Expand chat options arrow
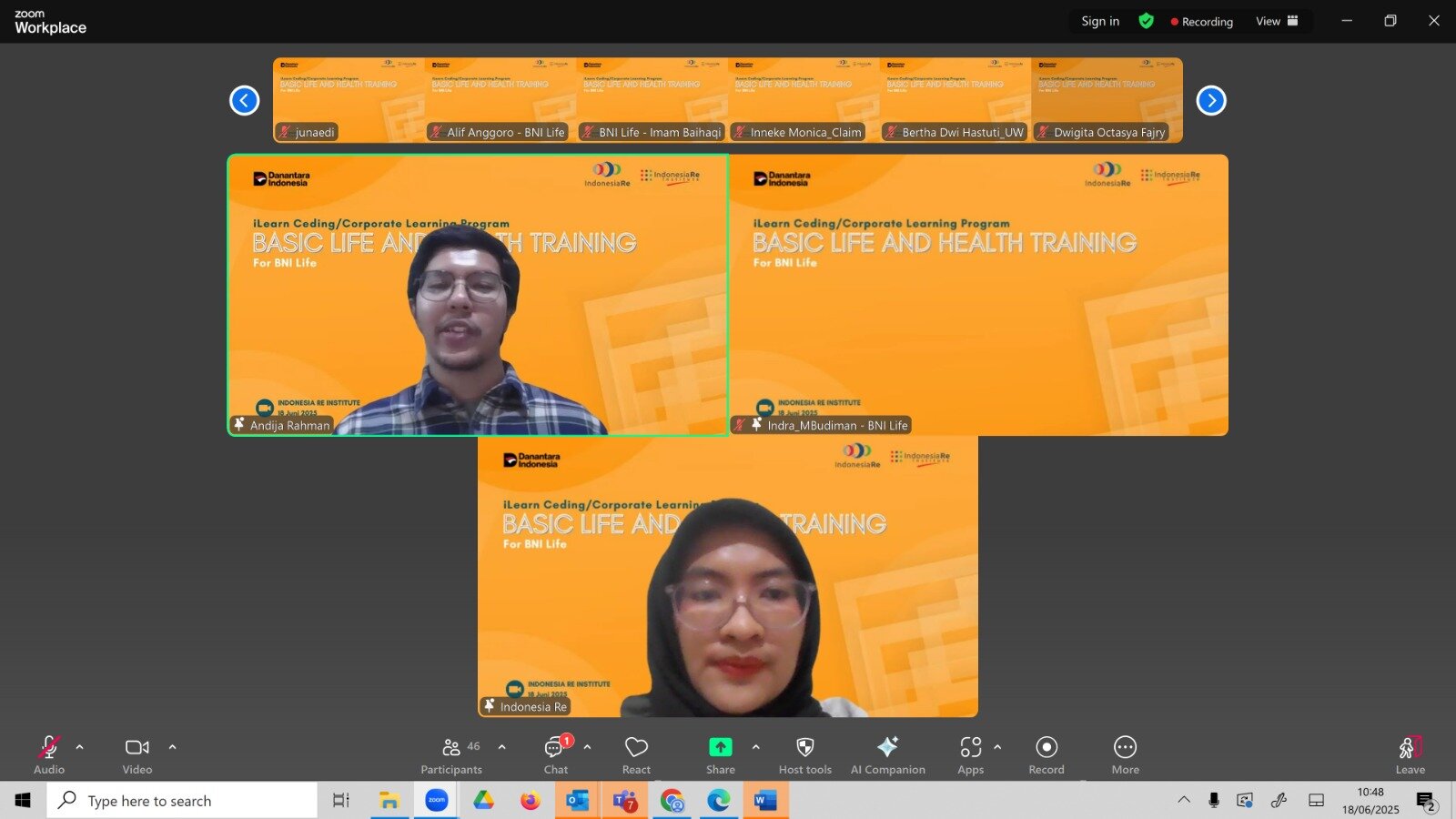 [587, 747]
